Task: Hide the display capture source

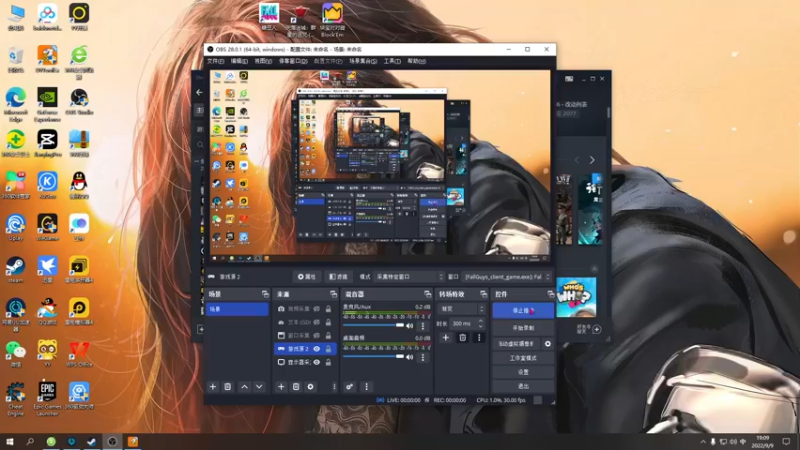Action: [x=317, y=362]
